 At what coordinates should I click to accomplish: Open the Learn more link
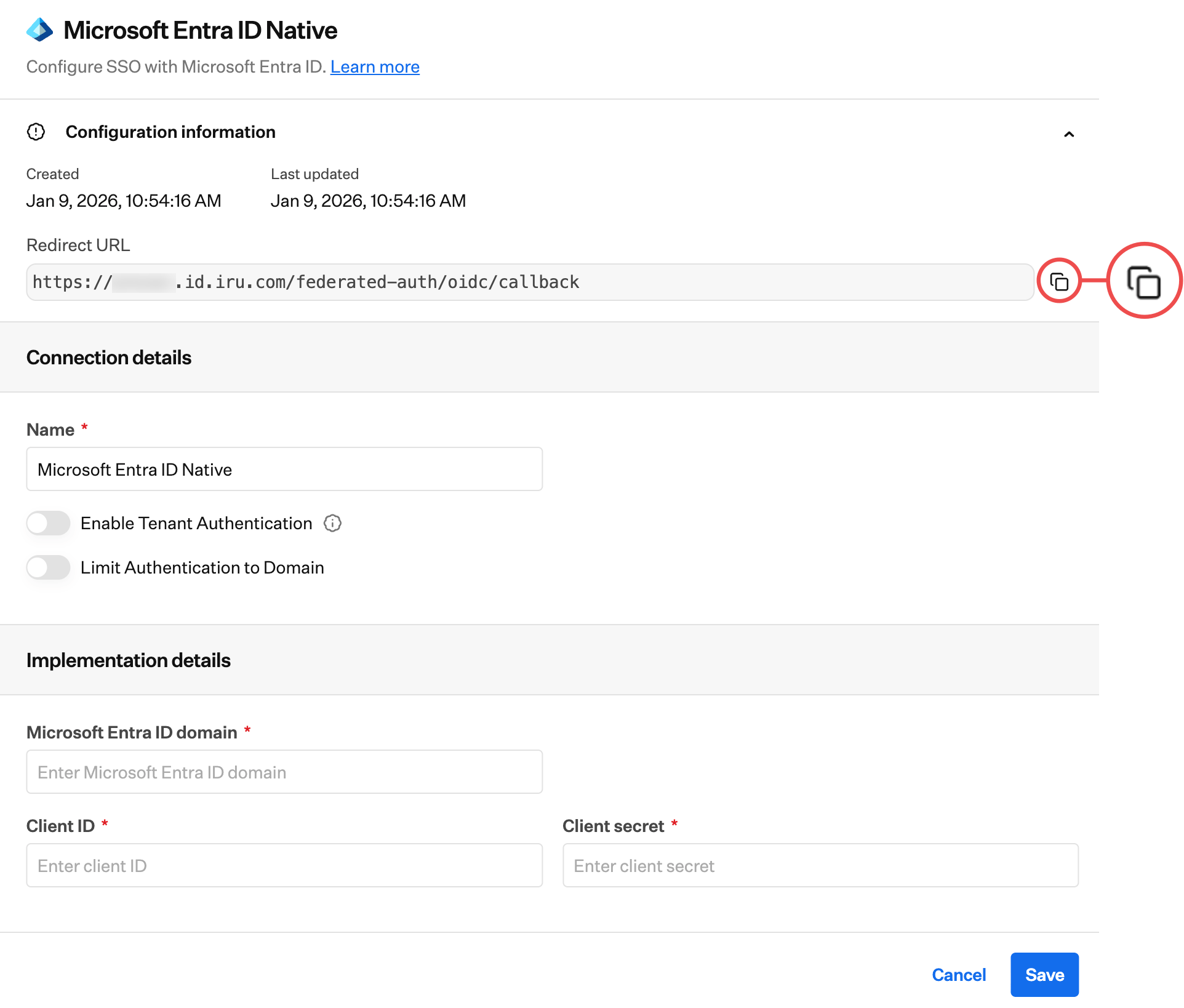coord(375,66)
